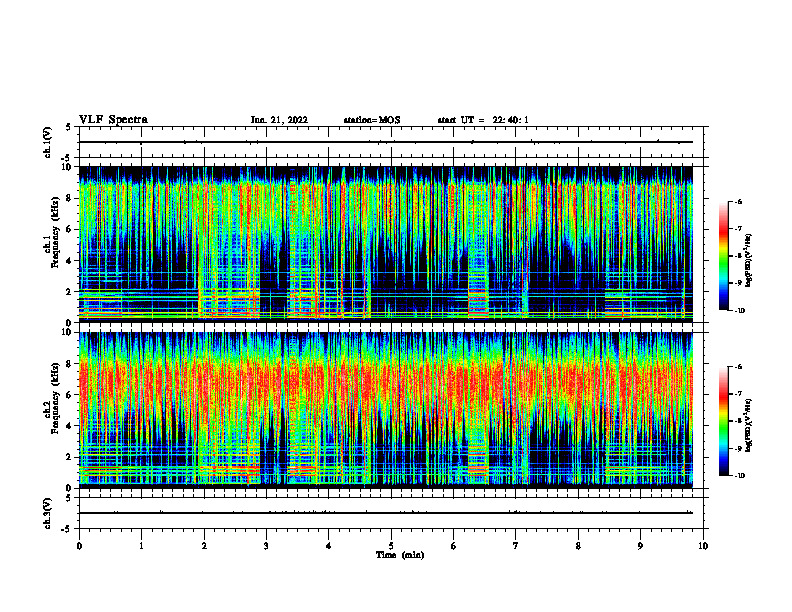Screen dimensions: 792x612
Task: Click inside the ch.1 spectrogram panel
Action: click(386, 244)
